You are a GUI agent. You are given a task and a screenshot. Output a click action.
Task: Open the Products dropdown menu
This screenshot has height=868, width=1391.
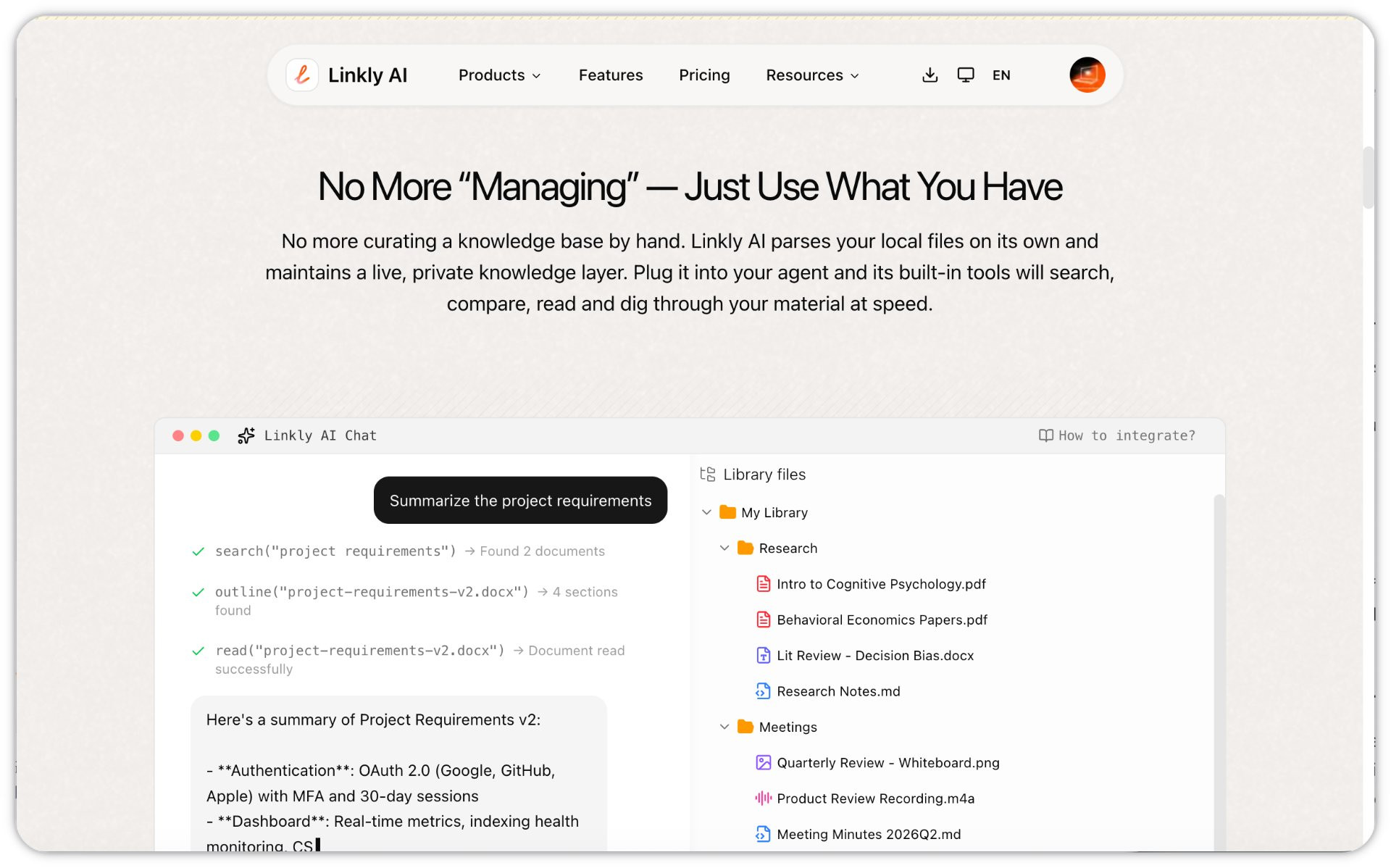500,75
